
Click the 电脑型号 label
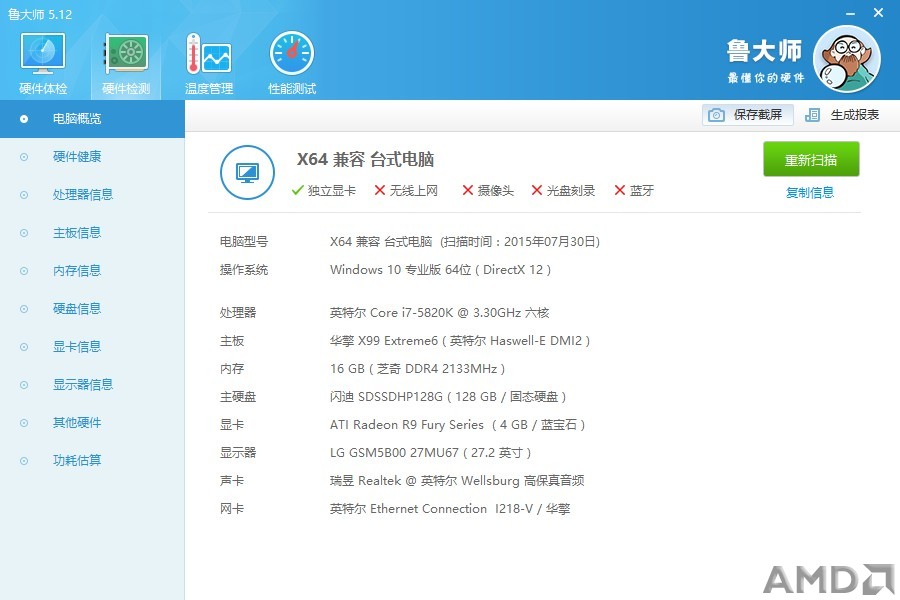point(243,242)
